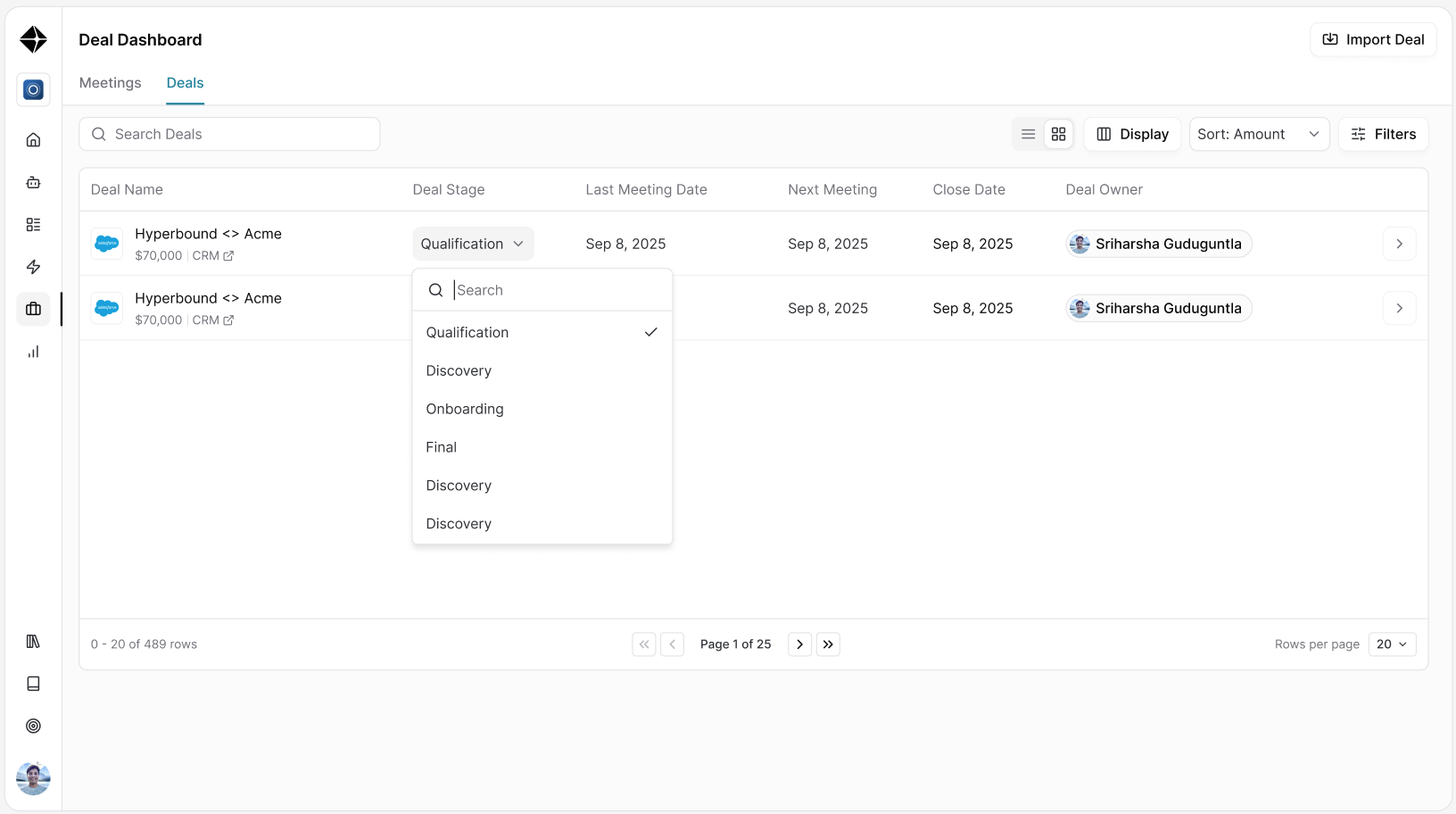Open the library books sidebar icon
Image resolution: width=1456 pixels, height=814 pixels.
33,642
